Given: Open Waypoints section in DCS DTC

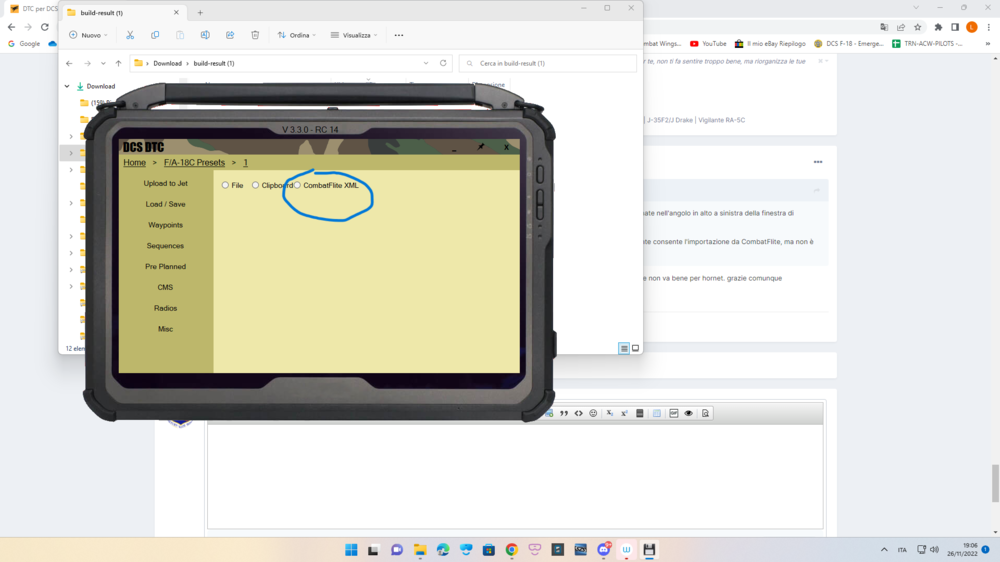Looking at the screenshot, I should [165, 225].
